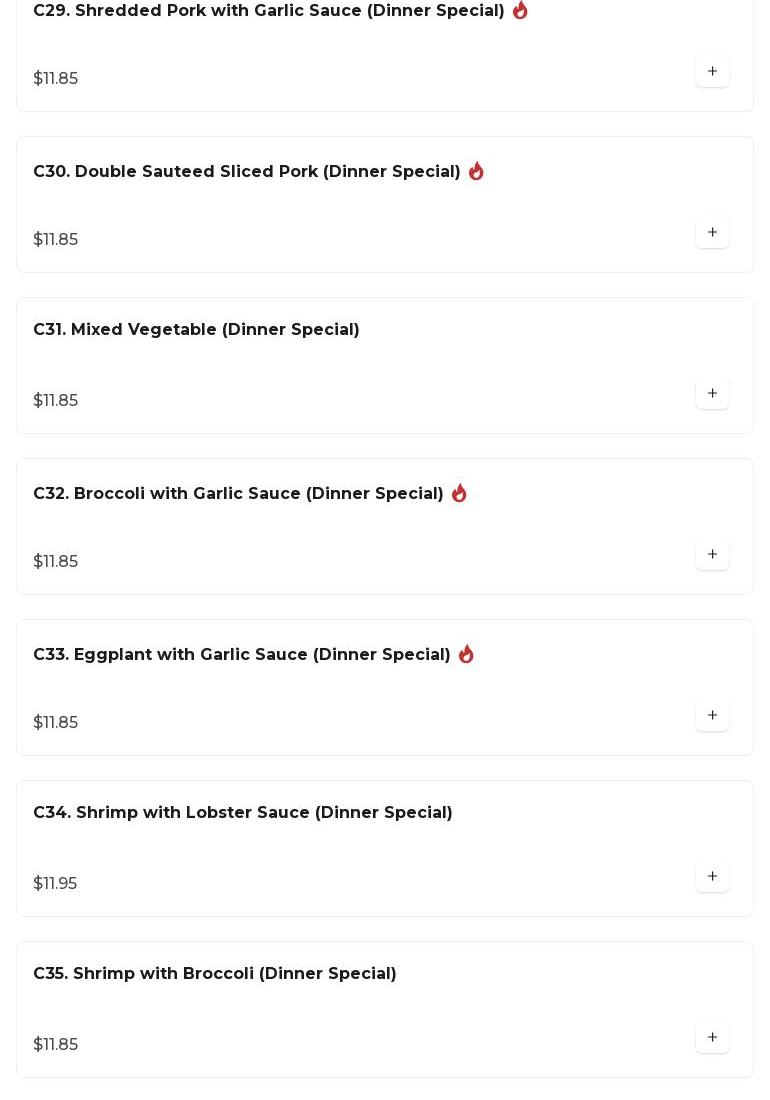Add C31 Mixed Vegetable to order
770x1100 pixels.
[x=712, y=394]
